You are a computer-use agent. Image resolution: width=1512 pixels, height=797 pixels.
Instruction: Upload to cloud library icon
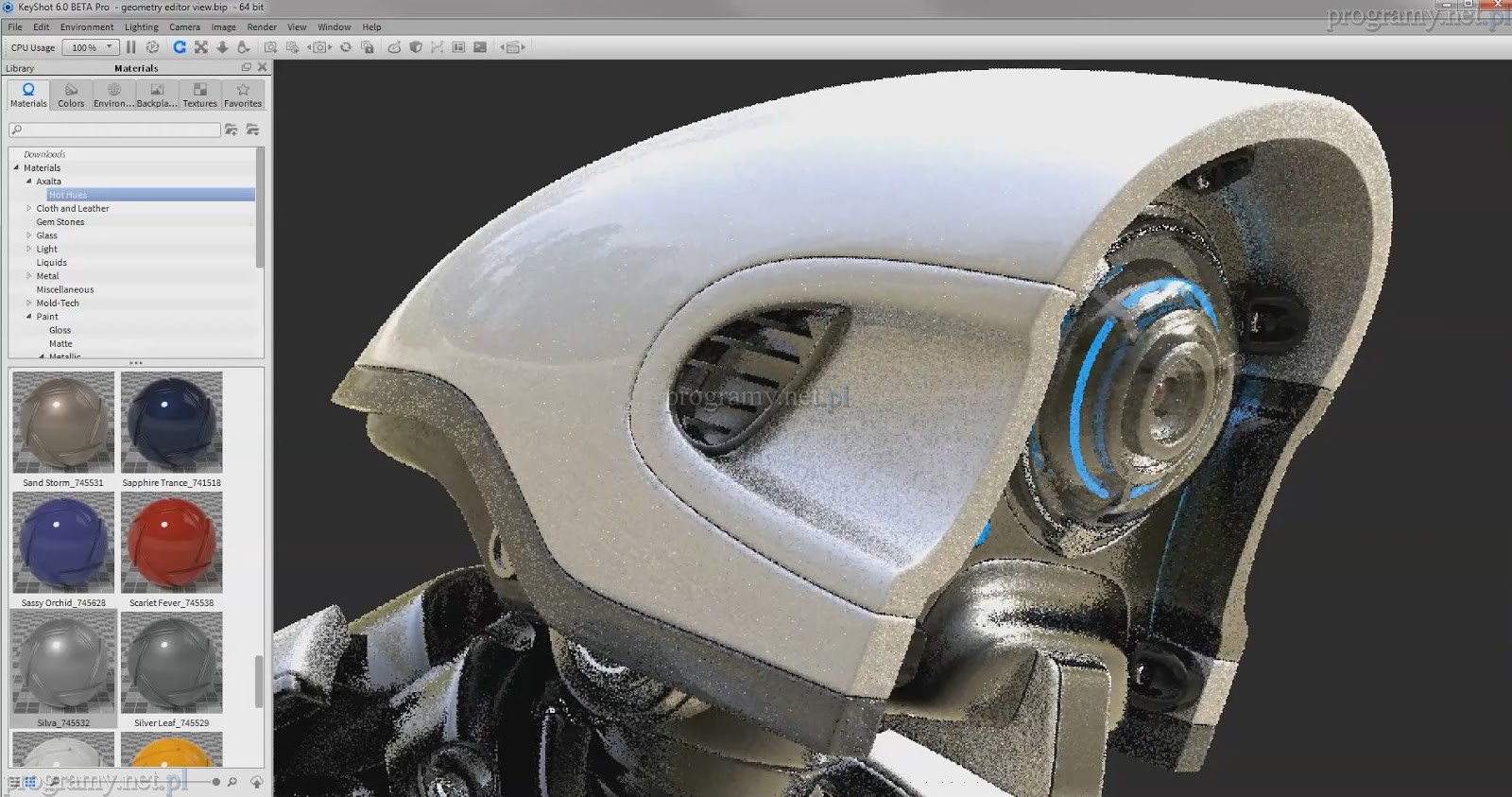point(256,782)
